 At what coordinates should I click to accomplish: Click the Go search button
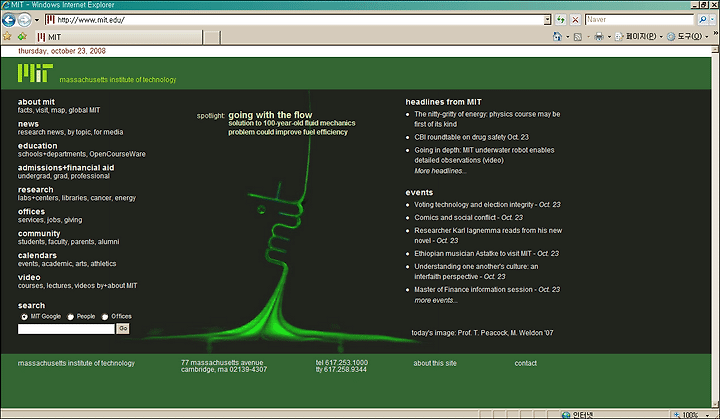123,328
